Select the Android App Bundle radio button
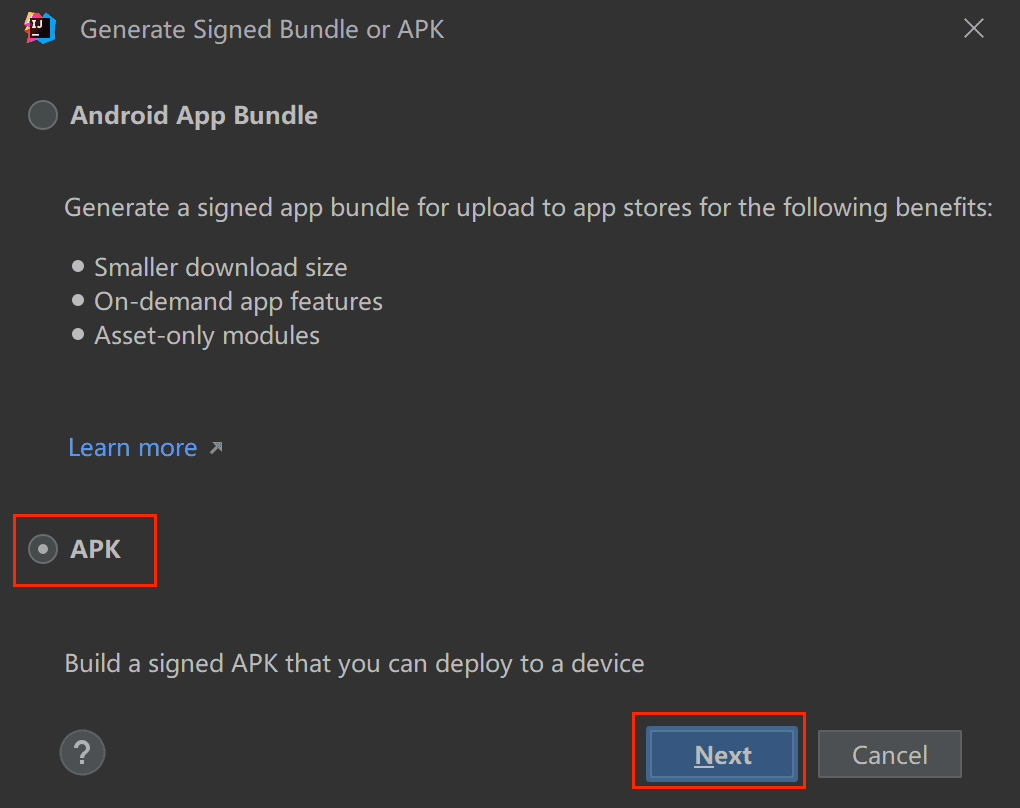 [43, 115]
